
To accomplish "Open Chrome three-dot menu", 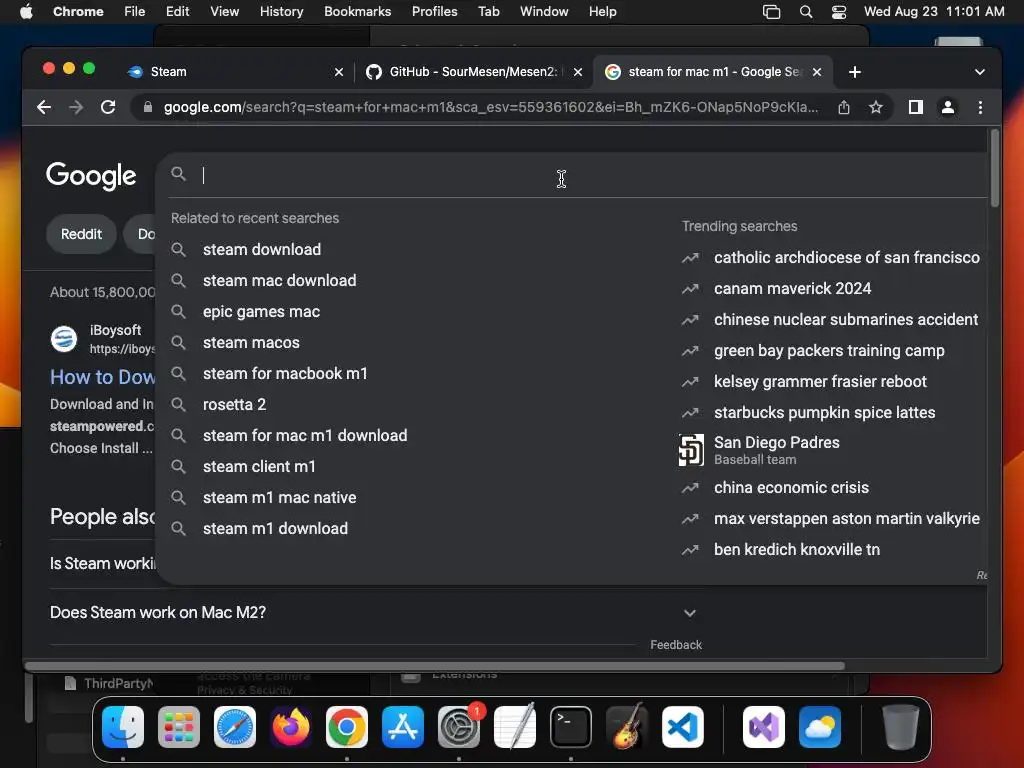I will click(x=980, y=107).
